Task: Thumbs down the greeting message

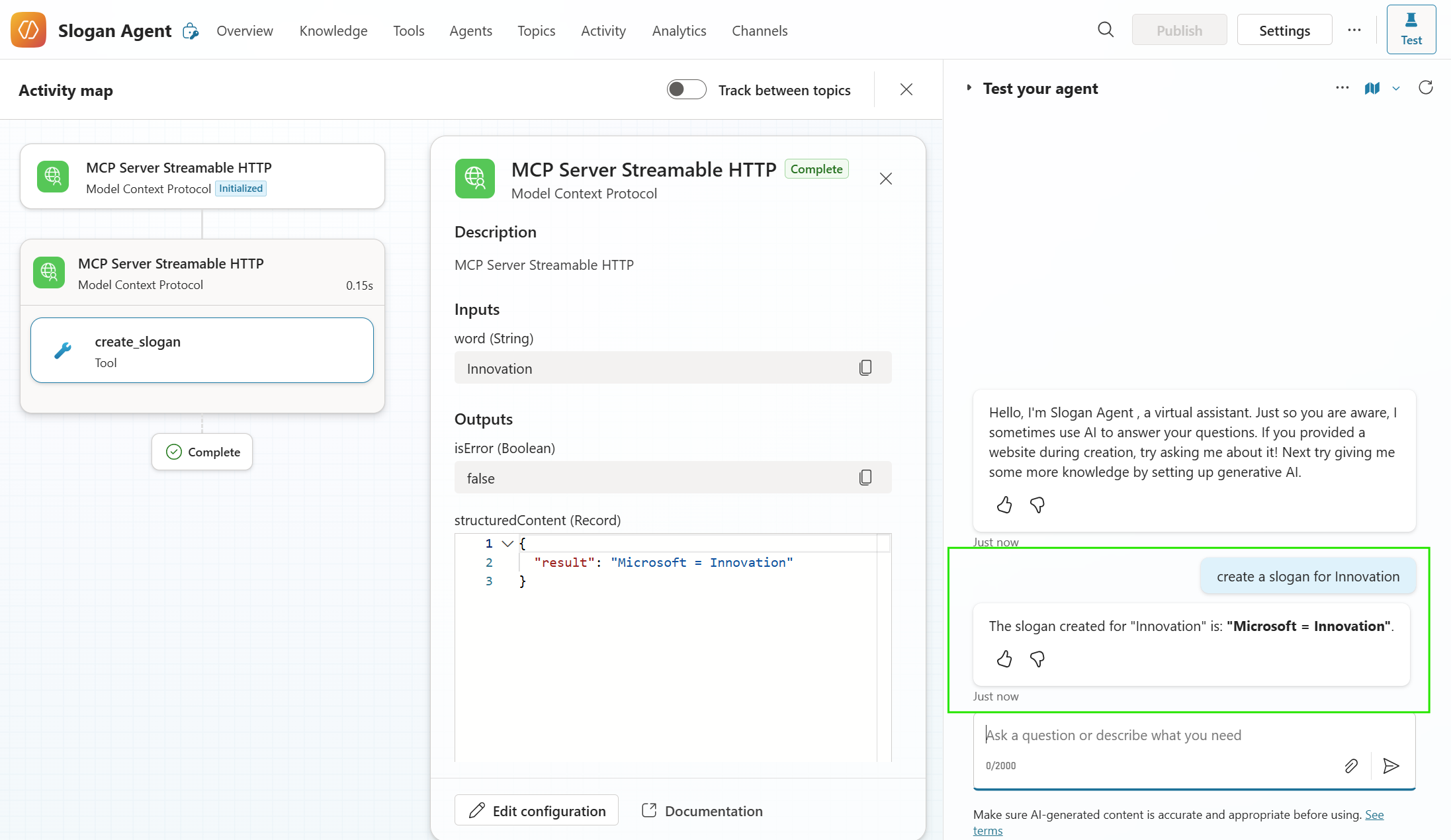Action: click(x=1037, y=505)
